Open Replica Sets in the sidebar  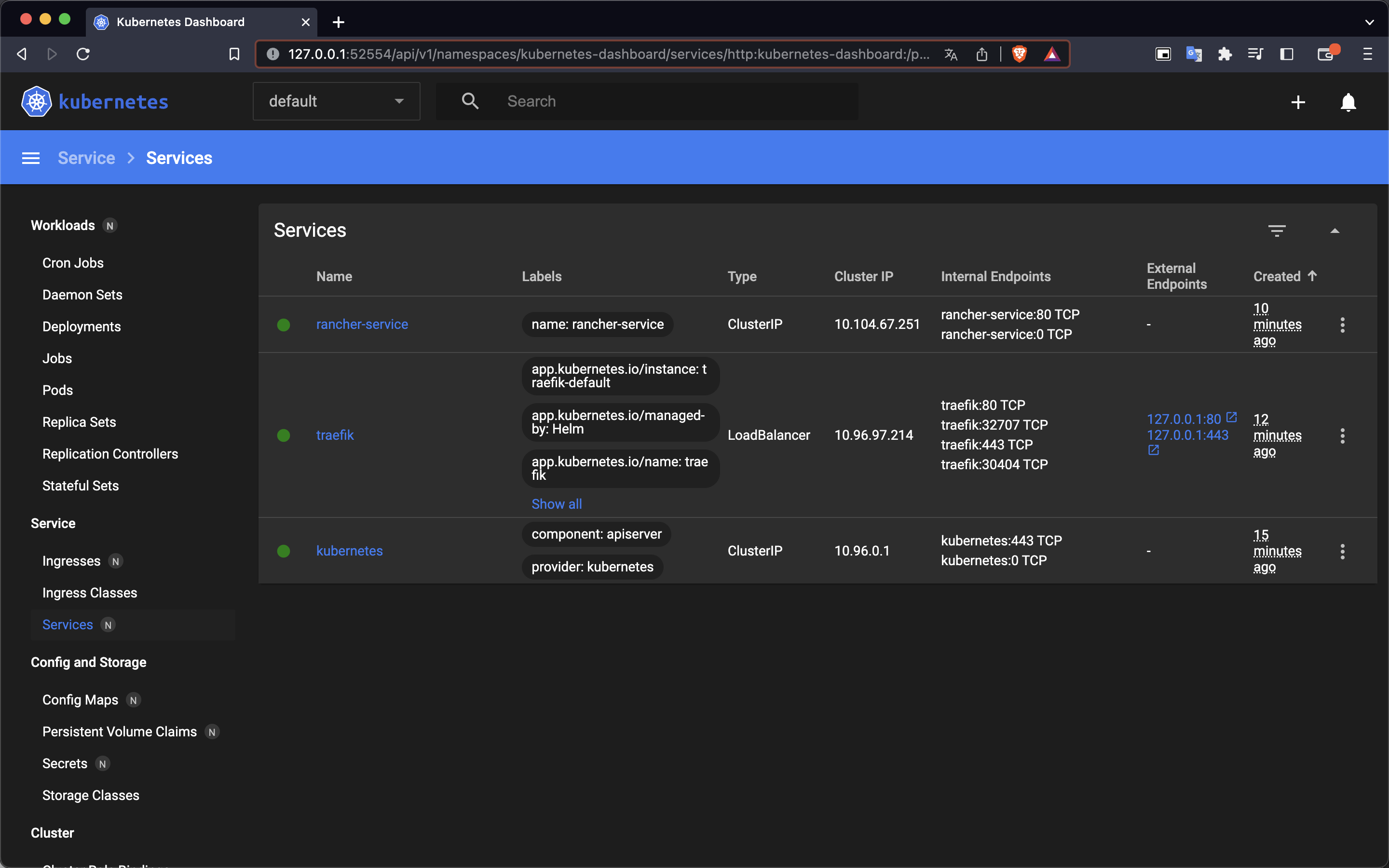coord(79,422)
